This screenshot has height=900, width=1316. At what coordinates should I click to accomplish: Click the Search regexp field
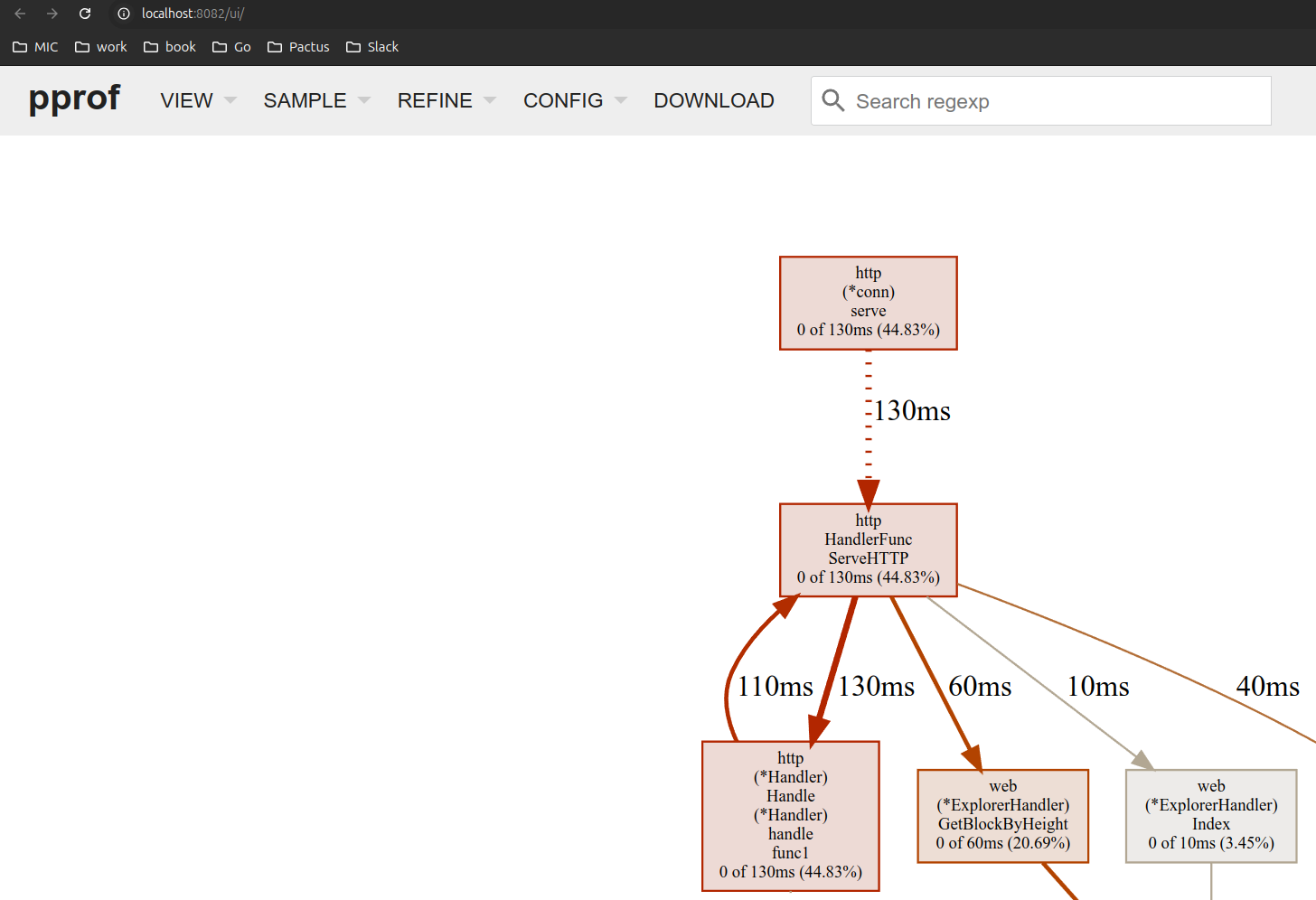(1041, 100)
